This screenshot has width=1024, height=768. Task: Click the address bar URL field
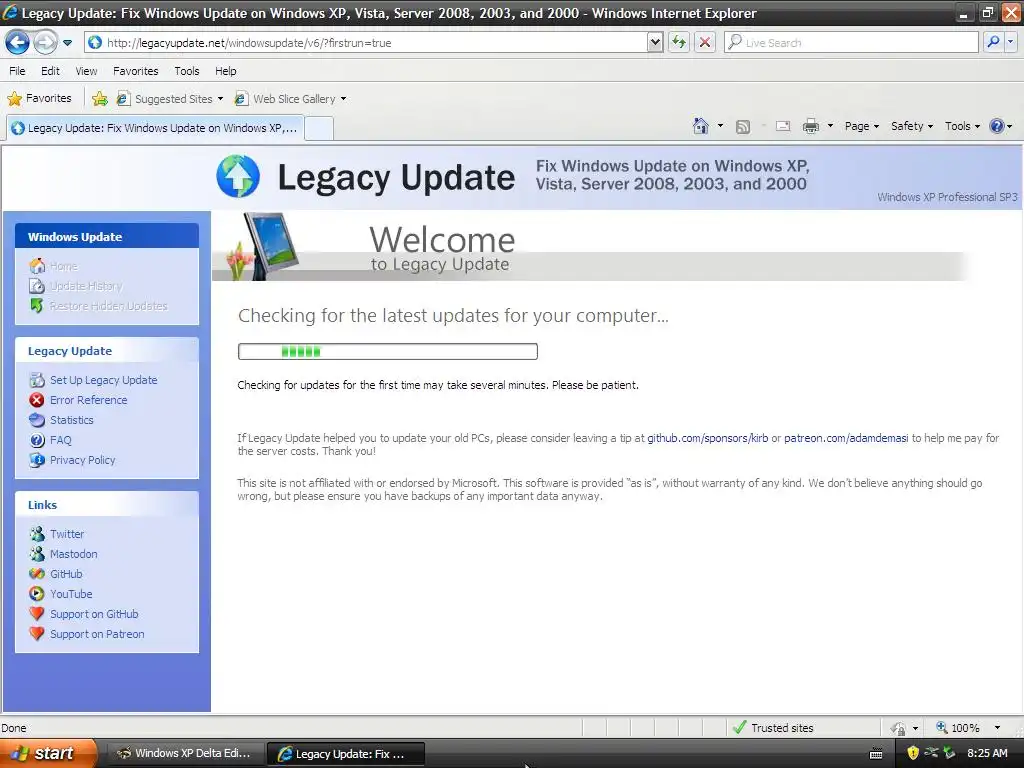tap(366, 42)
